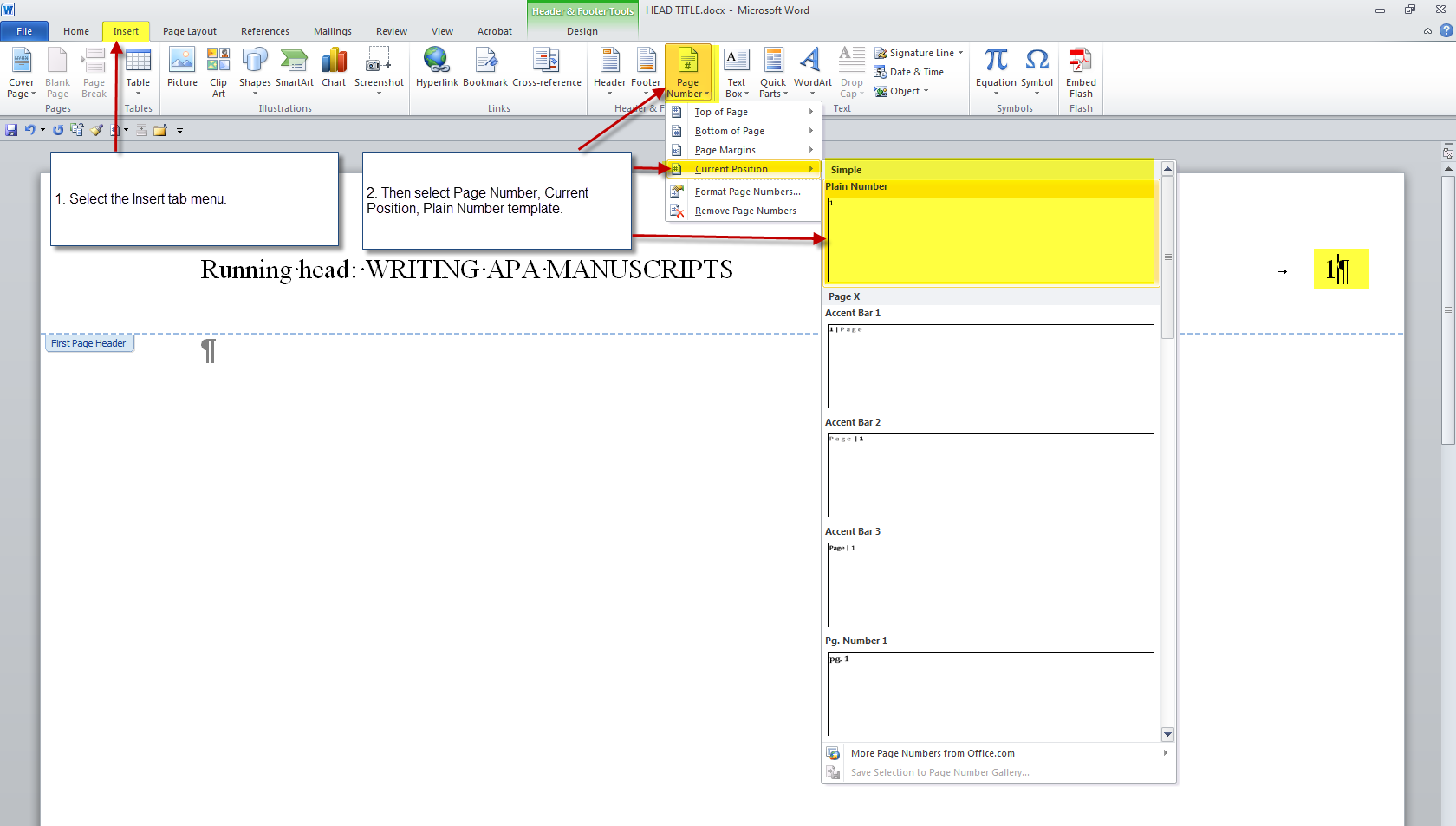Click the Embed Flash button

(1081, 73)
